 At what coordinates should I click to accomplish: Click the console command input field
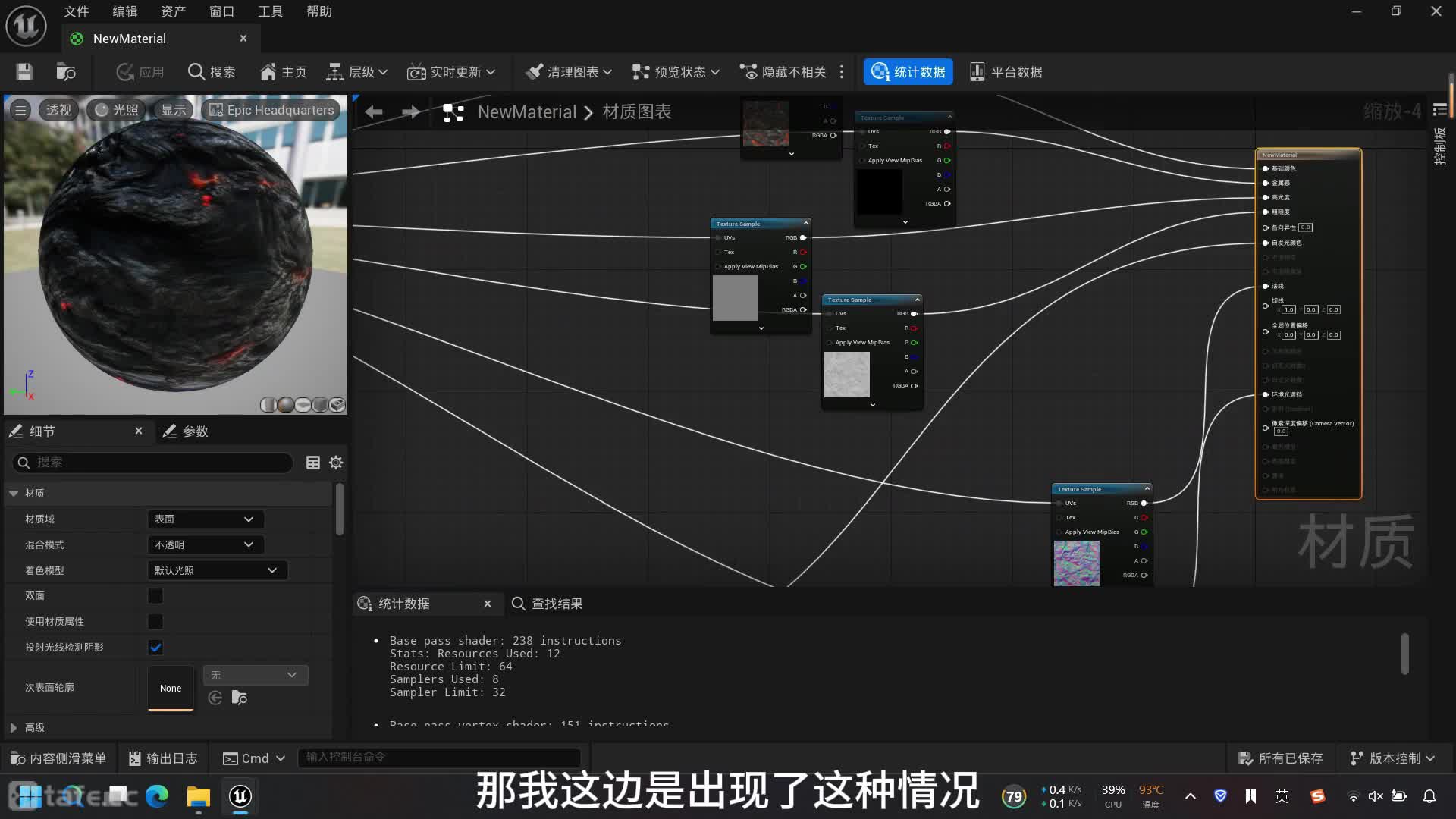tap(439, 757)
